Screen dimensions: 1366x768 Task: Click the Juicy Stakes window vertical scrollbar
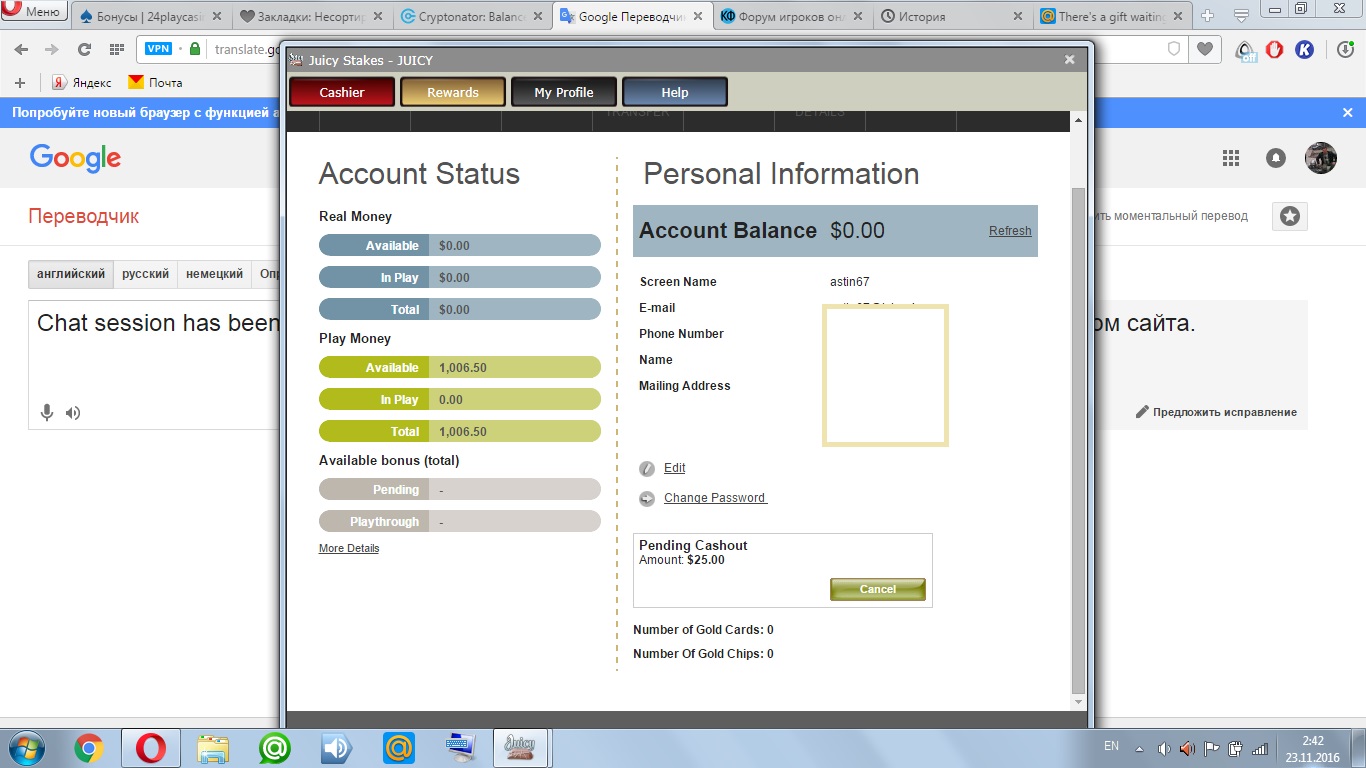tap(1077, 440)
